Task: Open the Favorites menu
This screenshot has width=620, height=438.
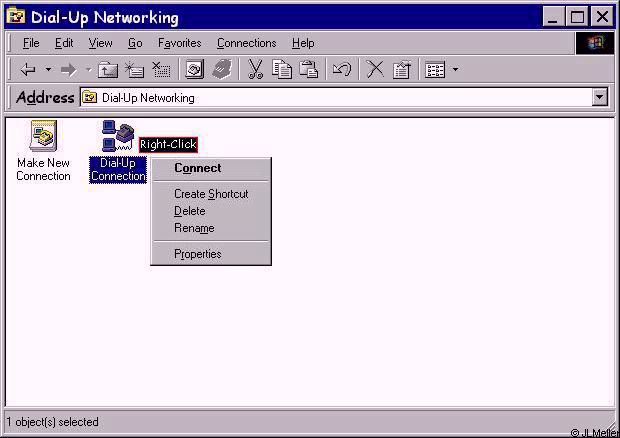Action: point(180,43)
